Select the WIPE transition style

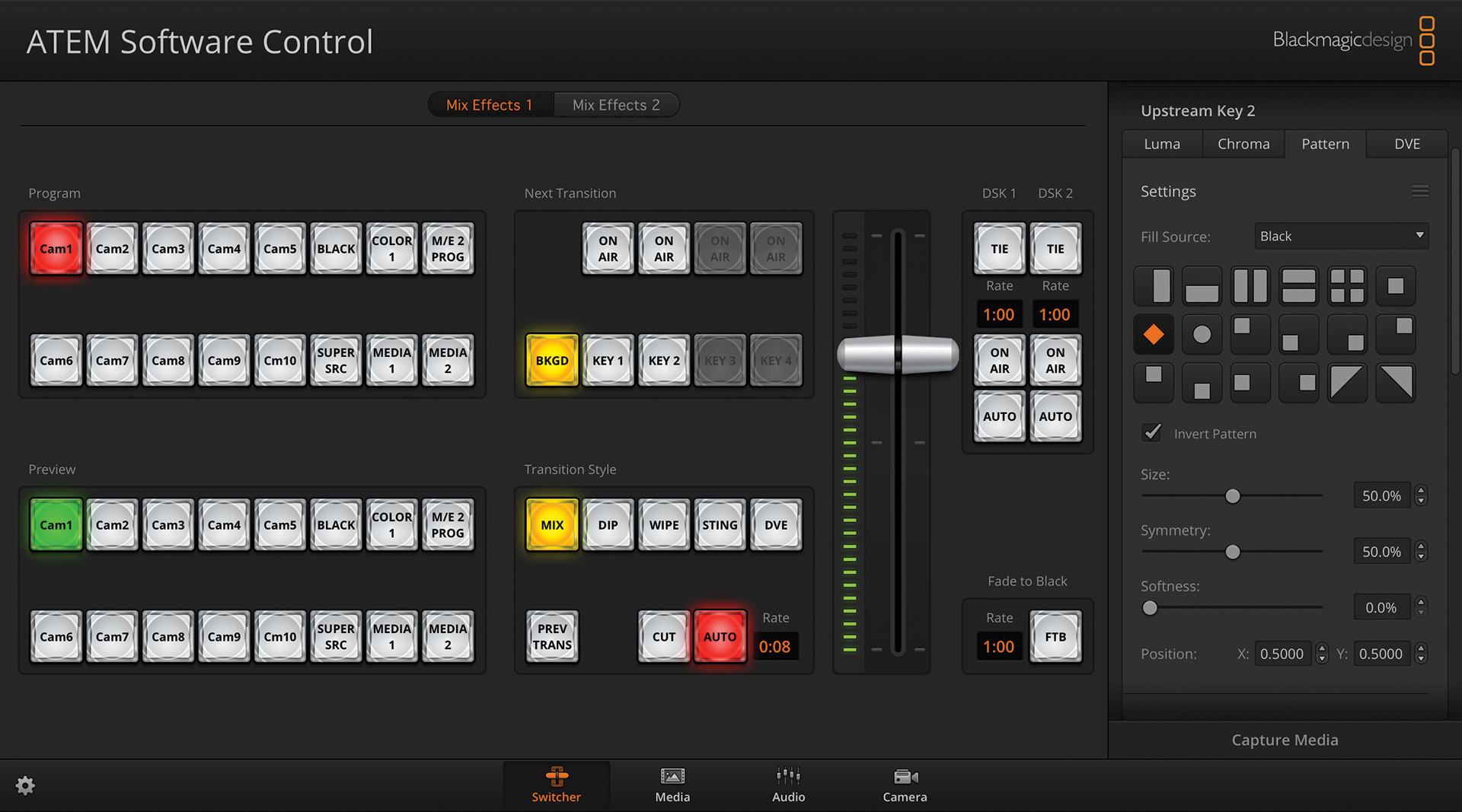pos(664,525)
